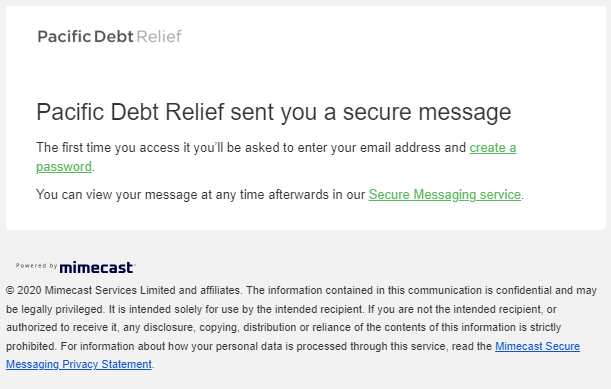Open the Secure Messaging service link
611x389 pixels.
[445, 194]
